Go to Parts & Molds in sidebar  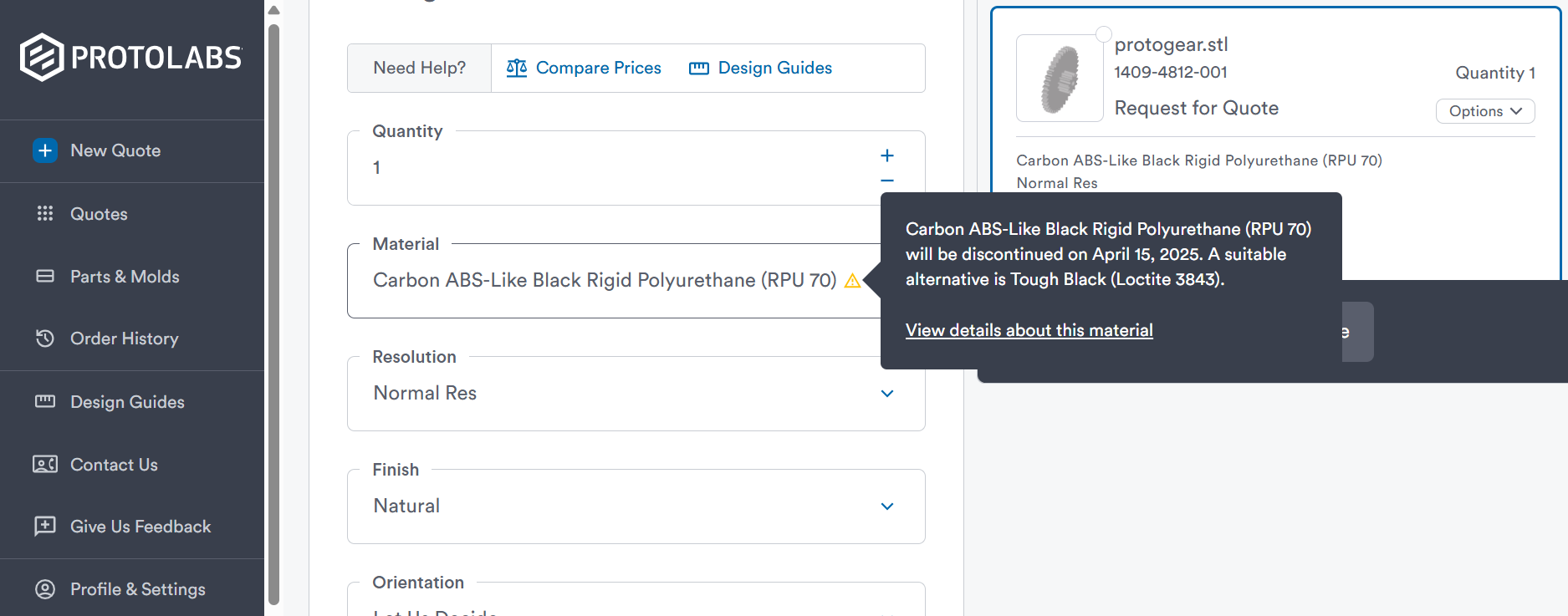pyautogui.click(x=125, y=277)
